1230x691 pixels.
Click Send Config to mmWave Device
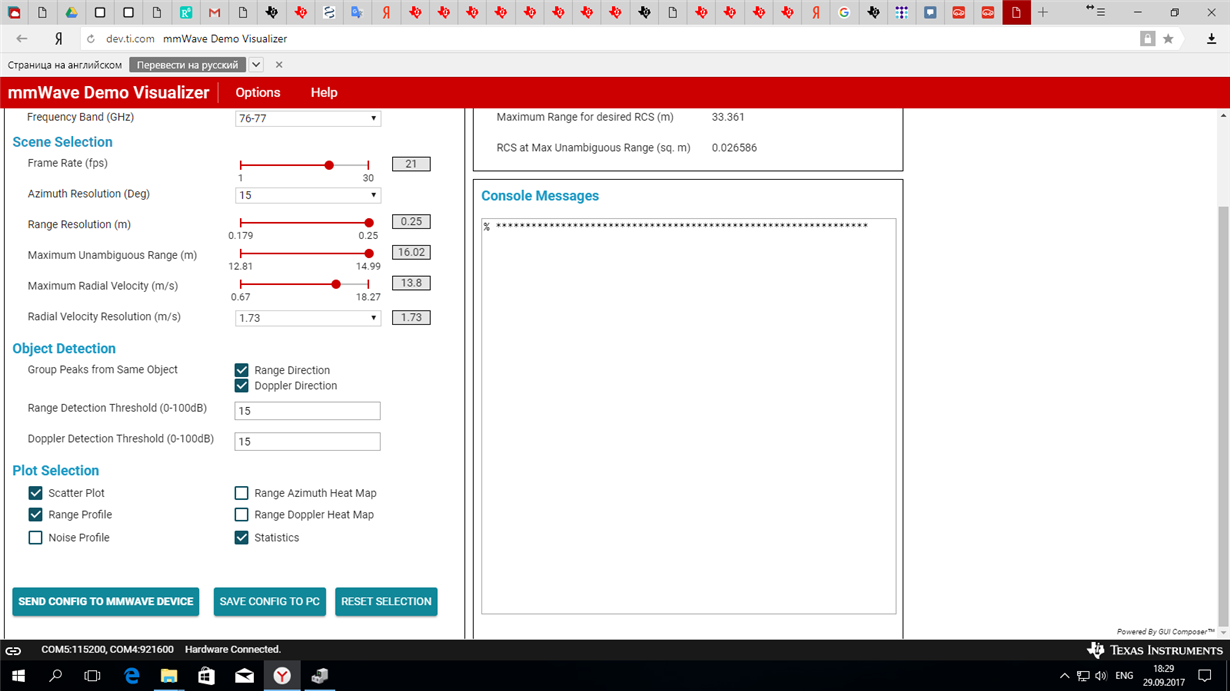click(x=106, y=601)
